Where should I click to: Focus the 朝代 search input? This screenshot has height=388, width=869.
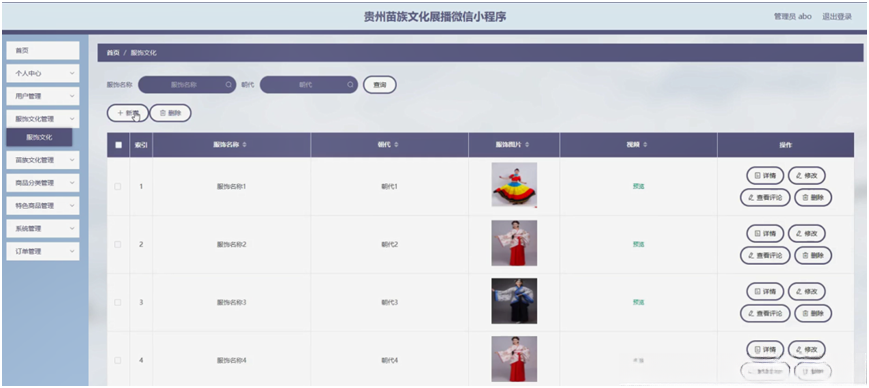[x=309, y=85]
